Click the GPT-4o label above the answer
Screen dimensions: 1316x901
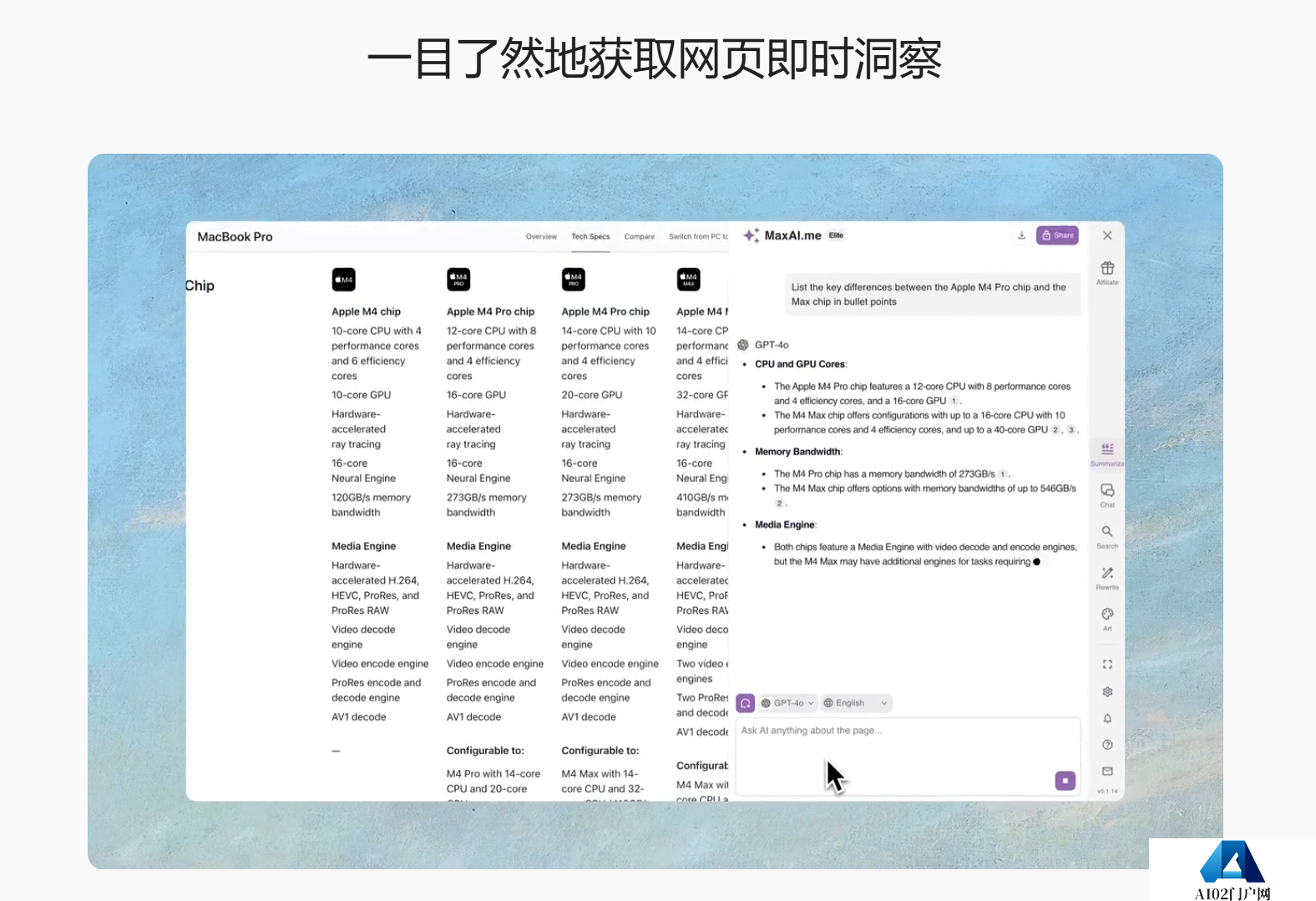click(x=772, y=345)
